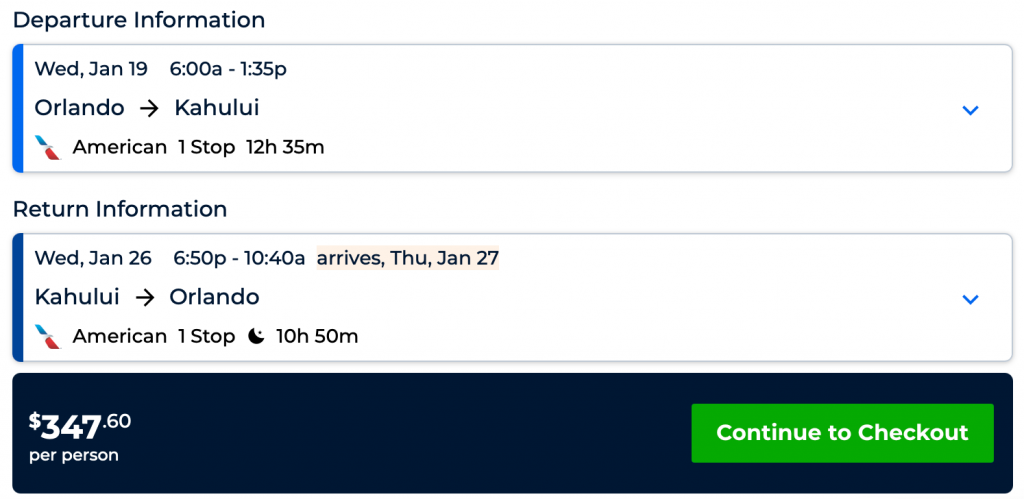Select the 'arrives, Thu, Jan 27' badge
Image resolution: width=1024 pixels, height=499 pixels.
click(x=408, y=258)
